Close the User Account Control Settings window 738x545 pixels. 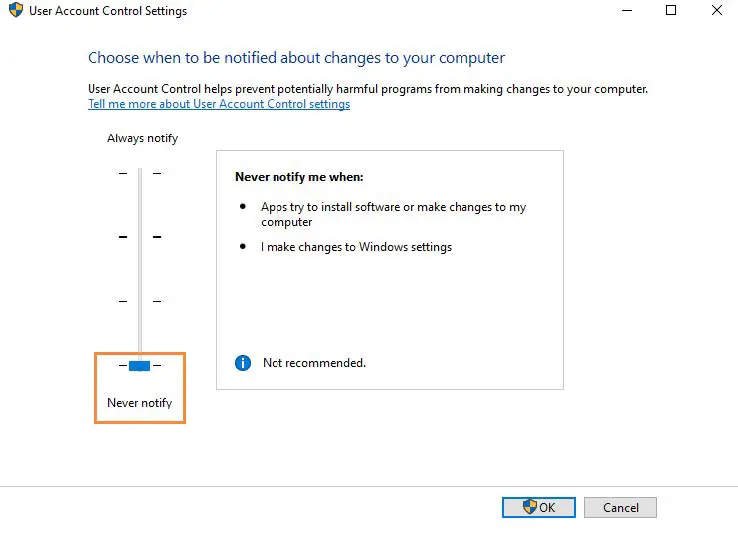[715, 11]
